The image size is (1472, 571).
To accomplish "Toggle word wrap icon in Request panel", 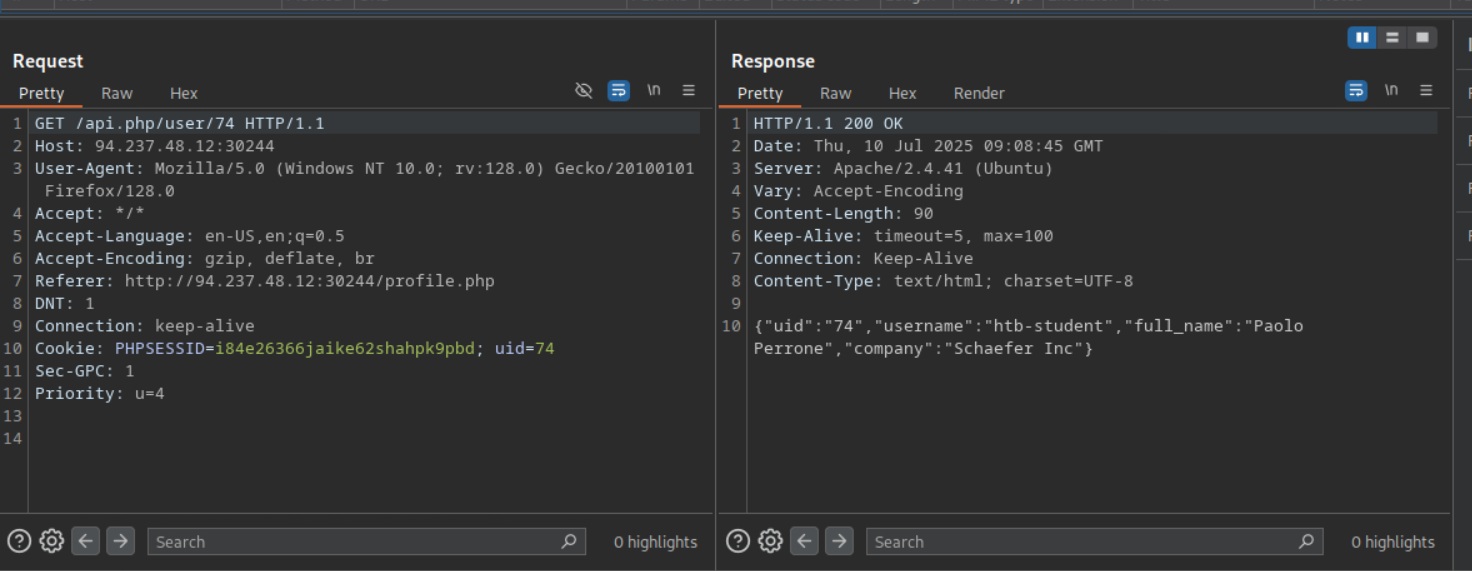I will coord(619,91).
